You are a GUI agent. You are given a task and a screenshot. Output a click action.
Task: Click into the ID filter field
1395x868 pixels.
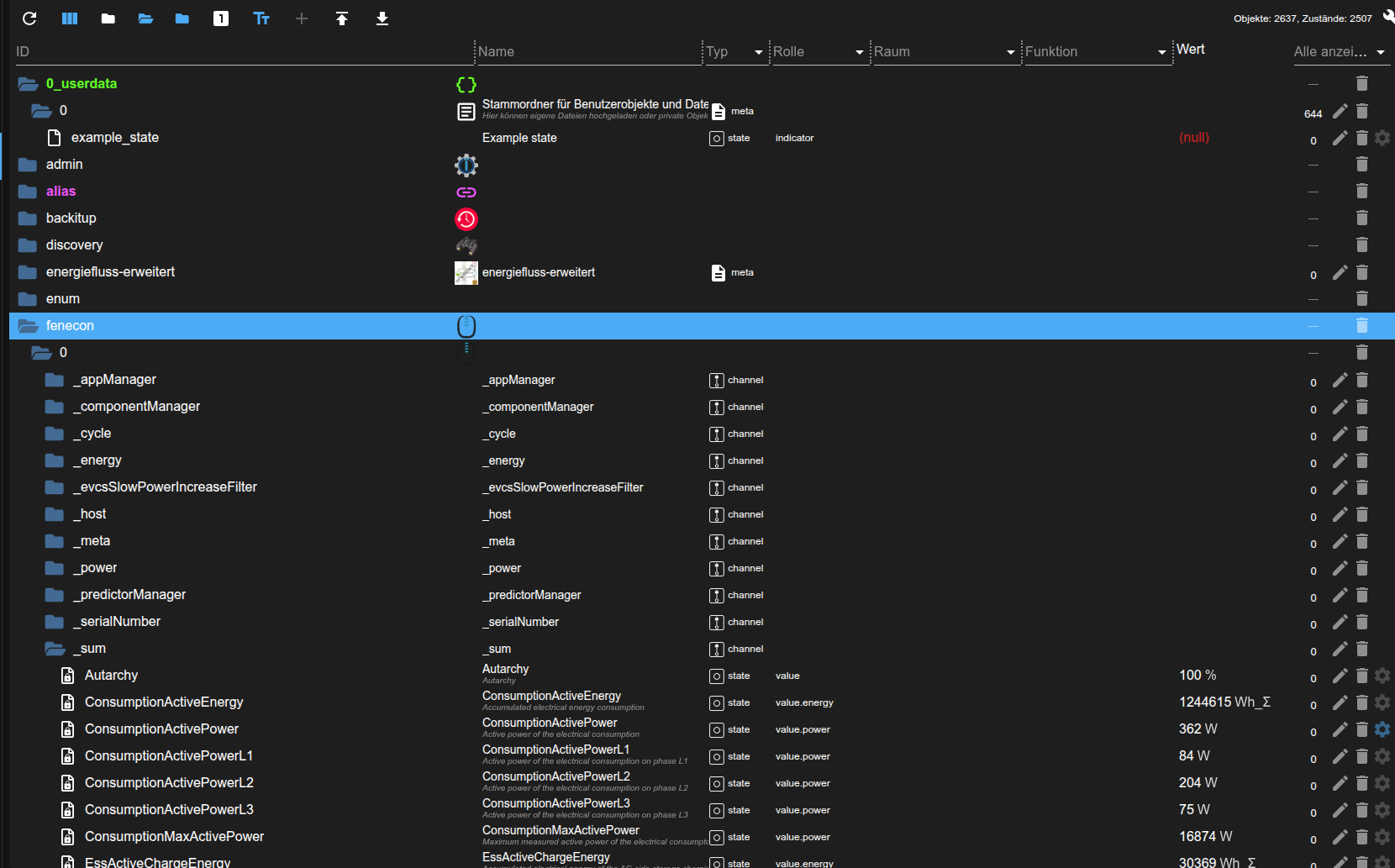(244, 52)
